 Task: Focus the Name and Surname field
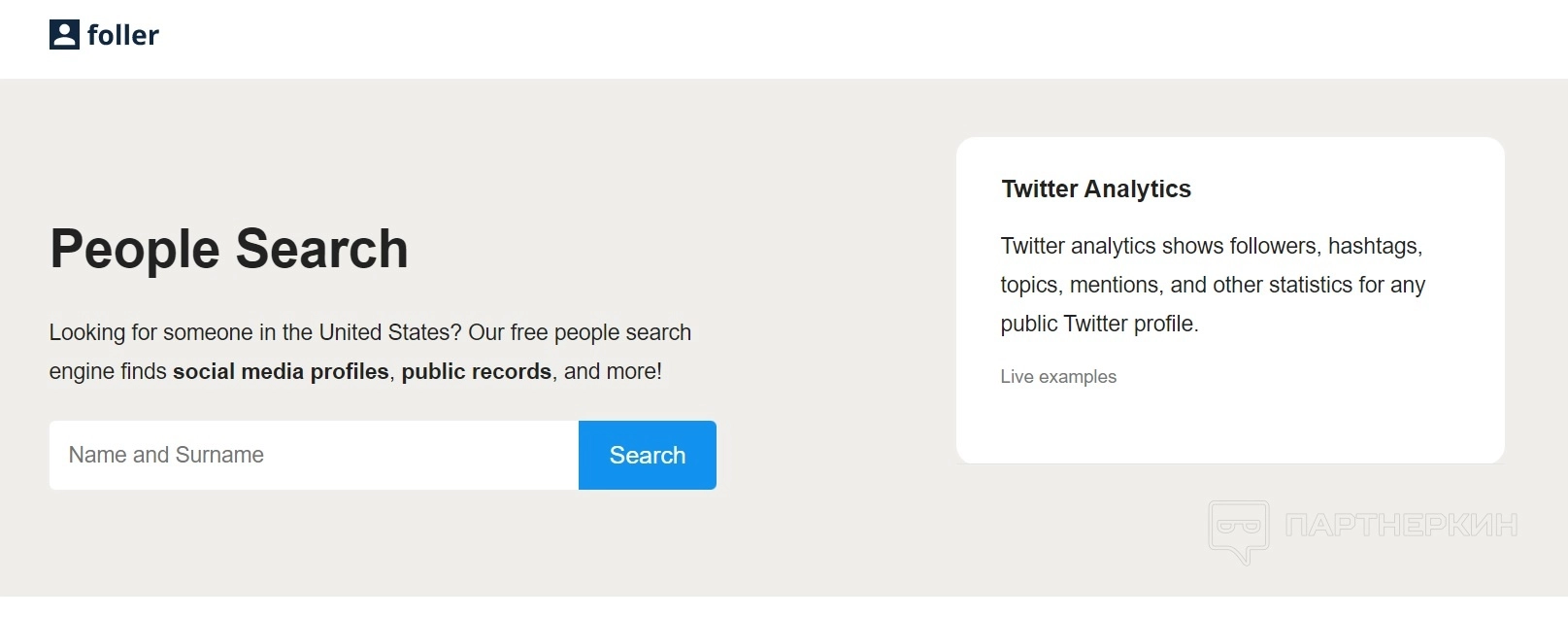pos(314,455)
